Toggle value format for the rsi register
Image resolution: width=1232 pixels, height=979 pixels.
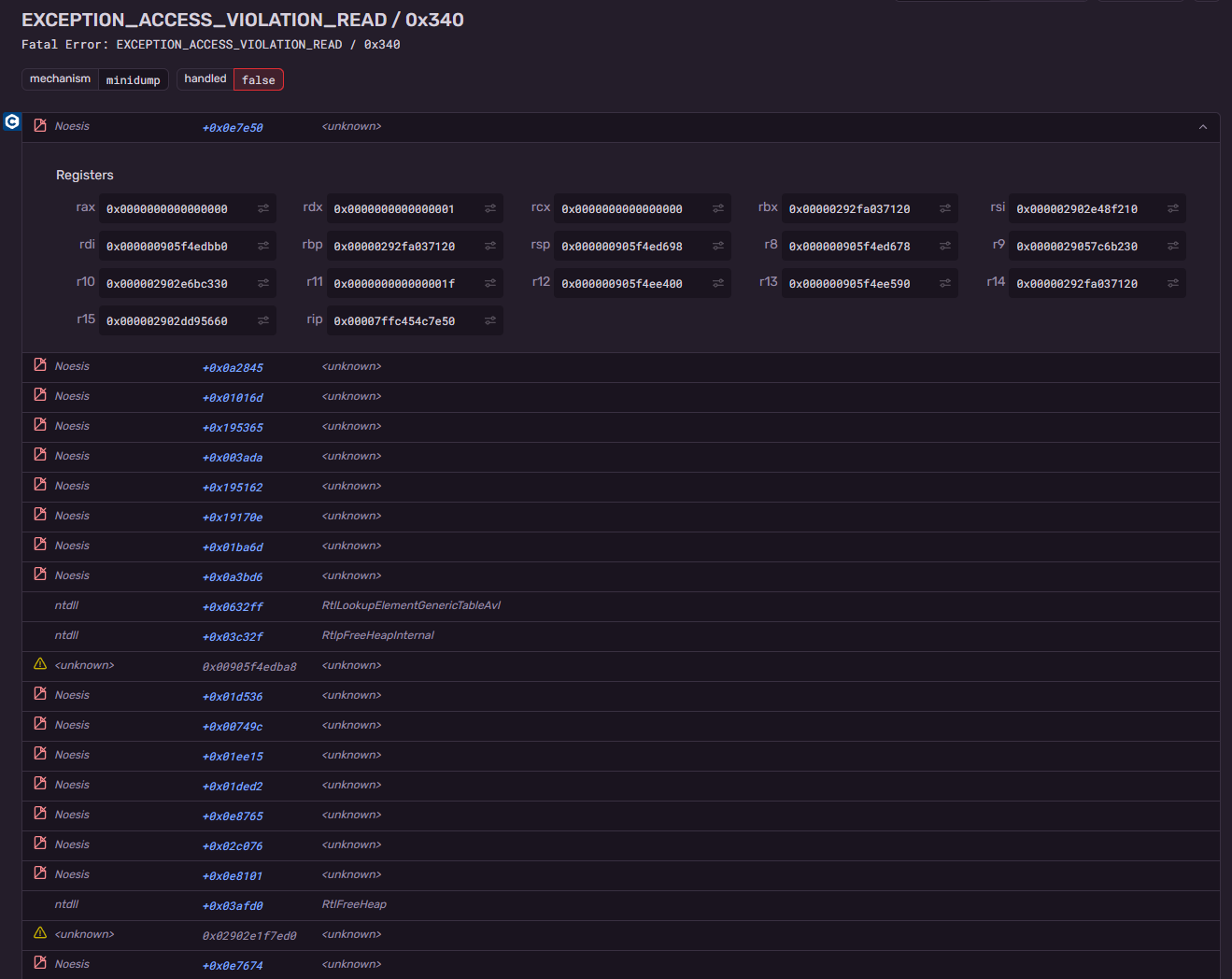click(1173, 208)
